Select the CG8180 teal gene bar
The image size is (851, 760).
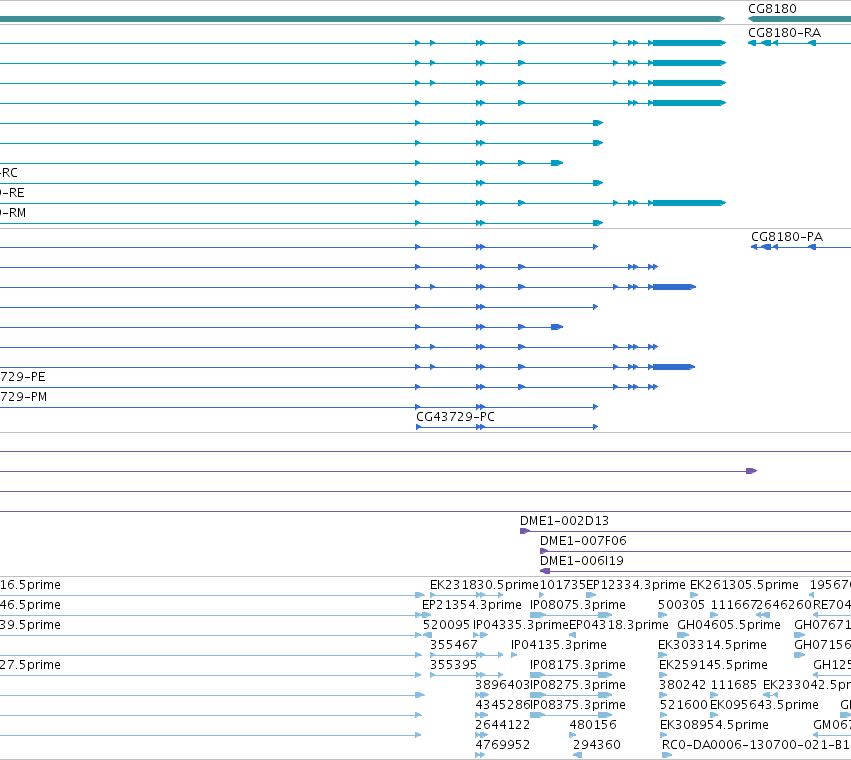[x=799, y=19]
